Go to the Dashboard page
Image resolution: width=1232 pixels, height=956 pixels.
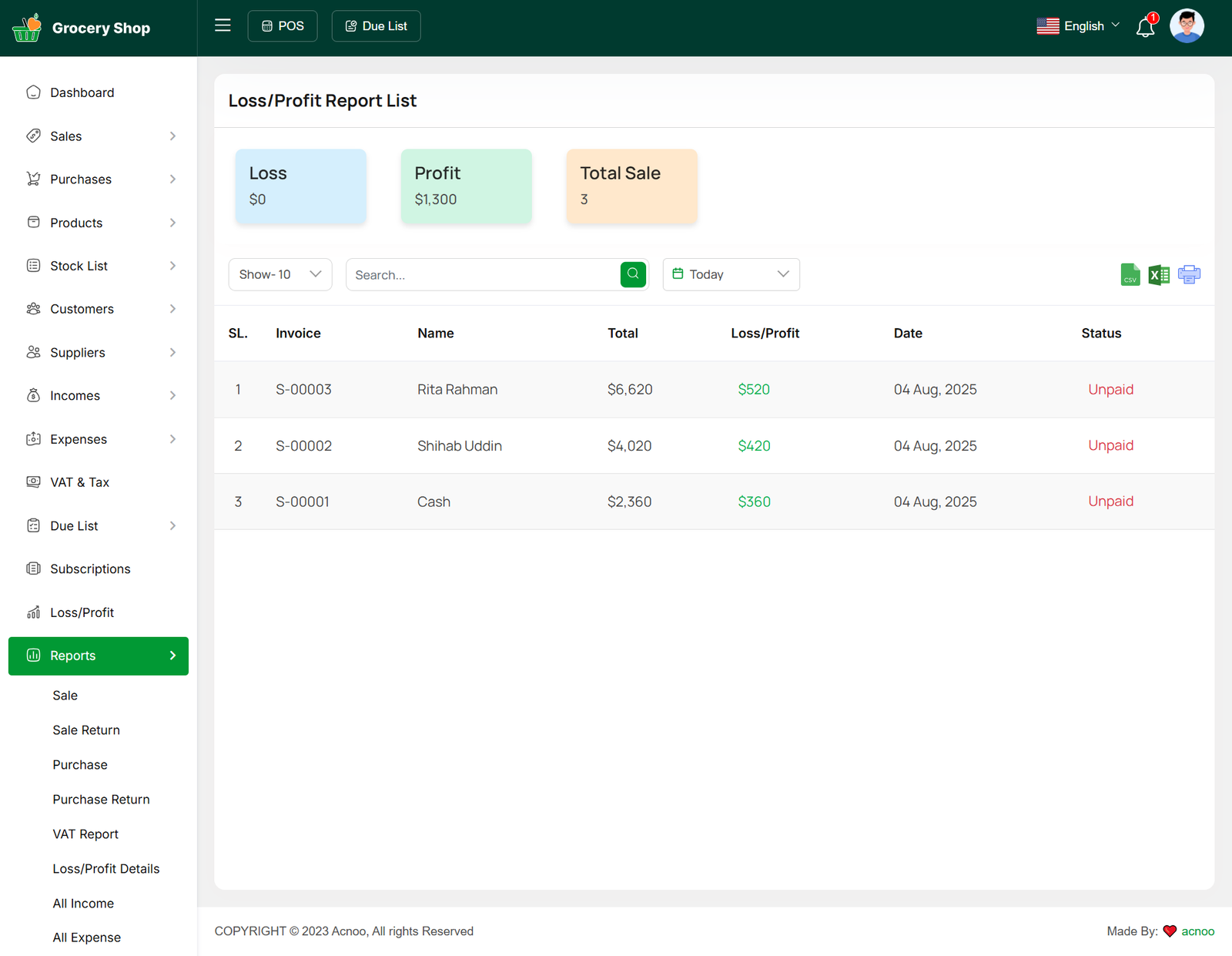coord(82,92)
